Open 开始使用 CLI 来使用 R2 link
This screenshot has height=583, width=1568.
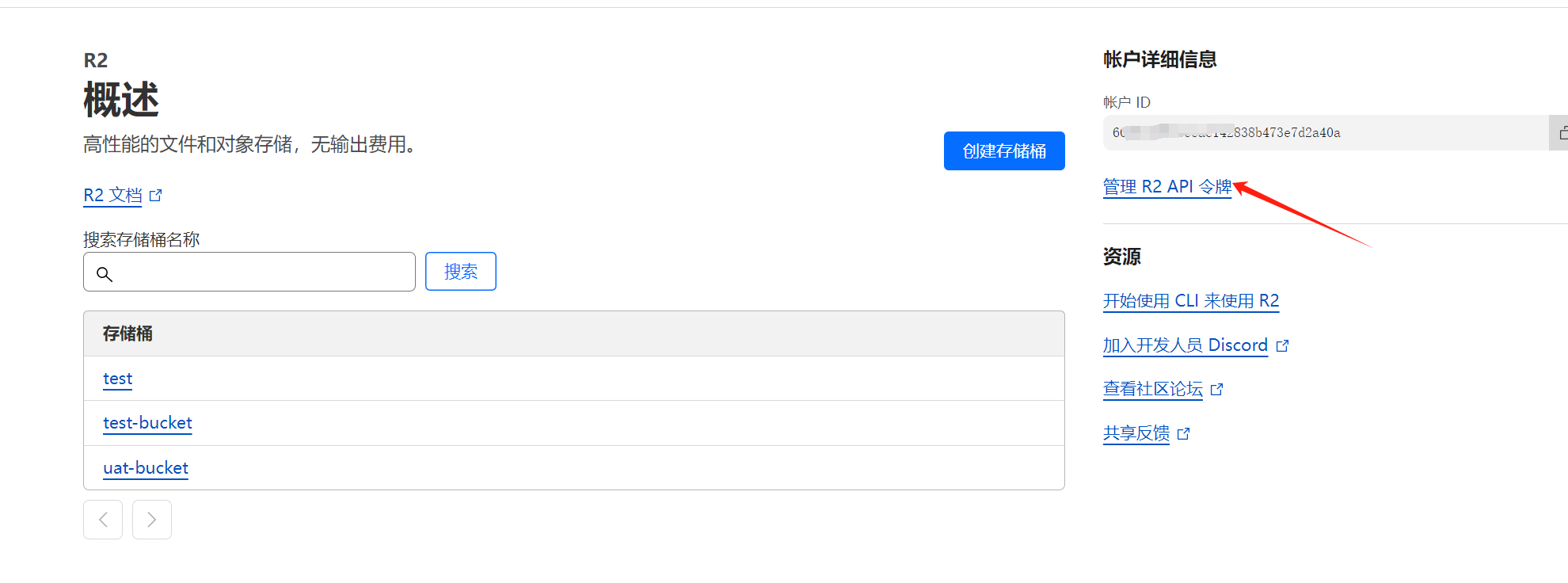1190,301
